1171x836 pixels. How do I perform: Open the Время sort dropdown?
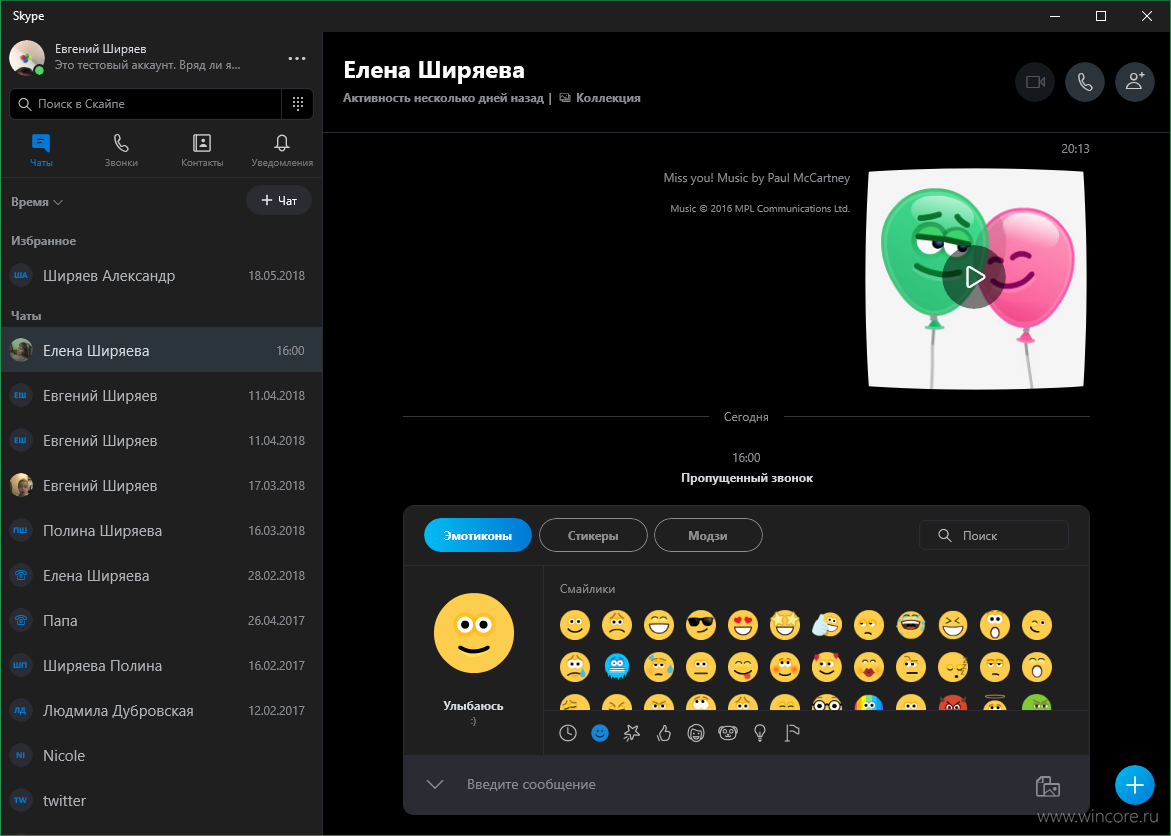(x=37, y=202)
